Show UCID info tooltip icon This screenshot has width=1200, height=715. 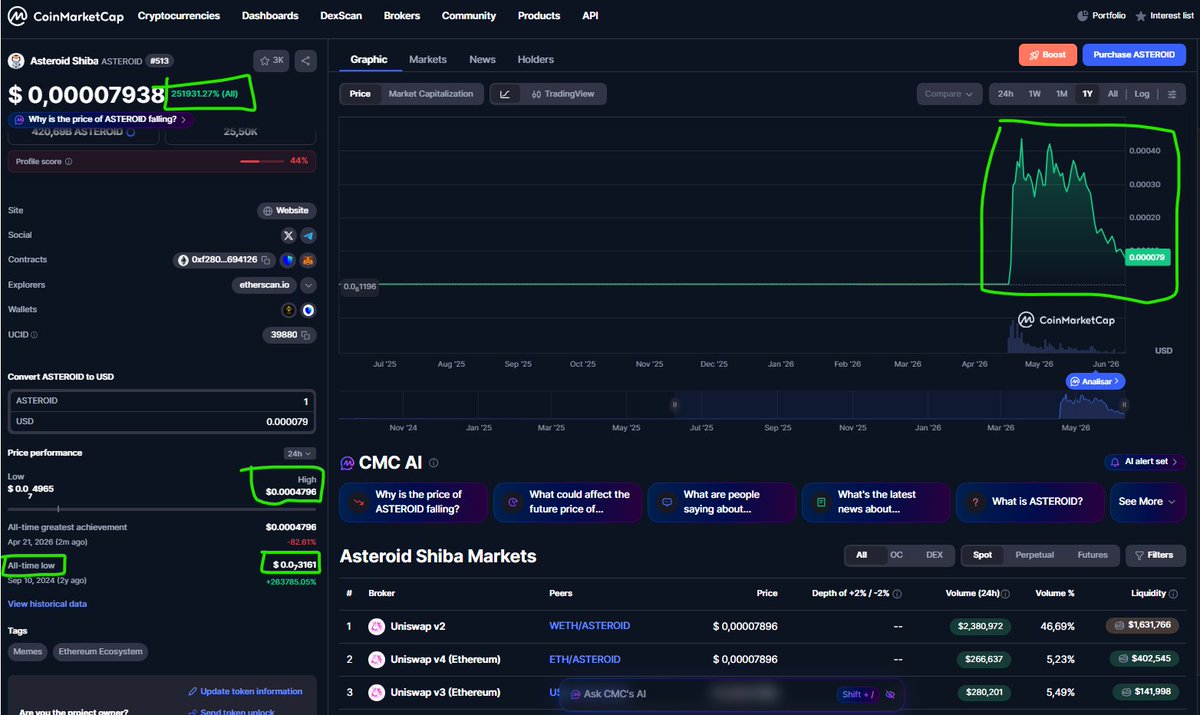(35, 335)
